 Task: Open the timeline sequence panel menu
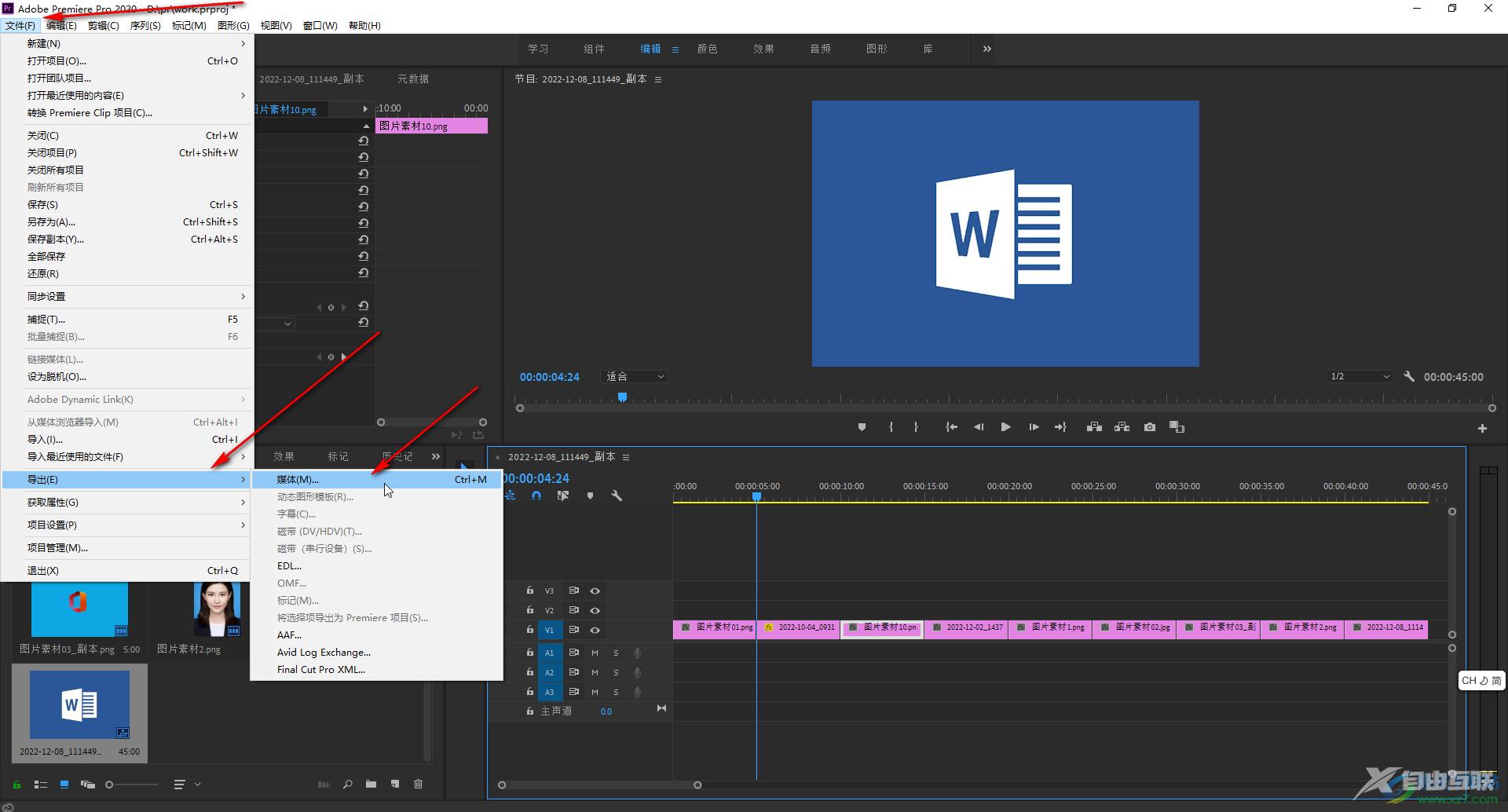pyautogui.click(x=626, y=457)
